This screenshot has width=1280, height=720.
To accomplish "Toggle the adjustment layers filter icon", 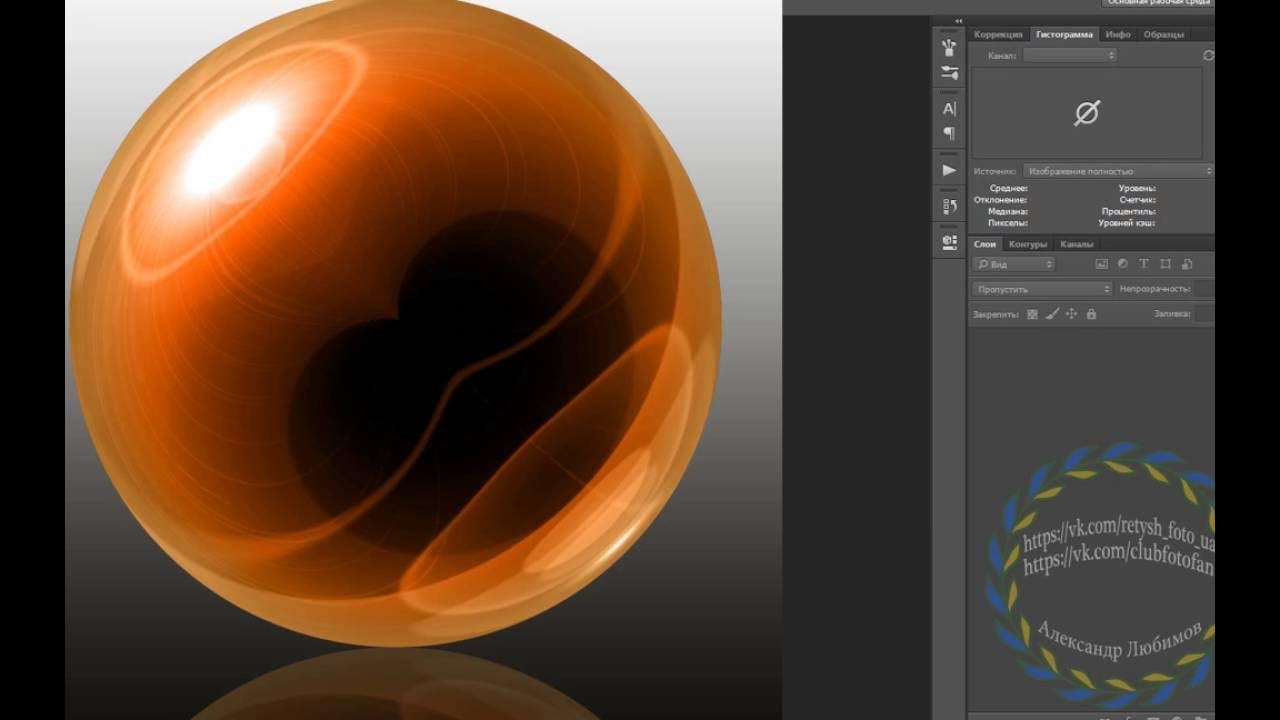I will point(1123,264).
